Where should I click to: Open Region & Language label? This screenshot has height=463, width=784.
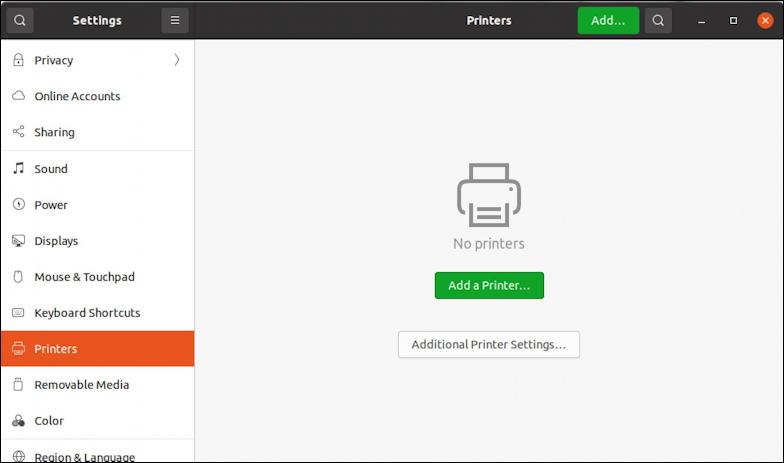point(84,456)
